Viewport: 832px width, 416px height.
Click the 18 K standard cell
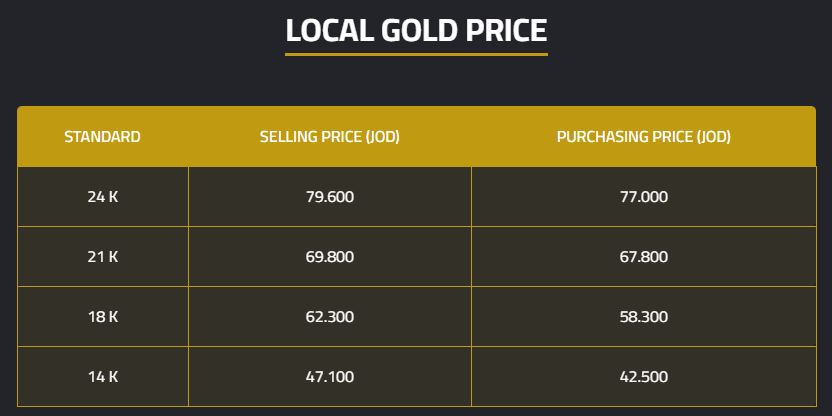pos(102,317)
